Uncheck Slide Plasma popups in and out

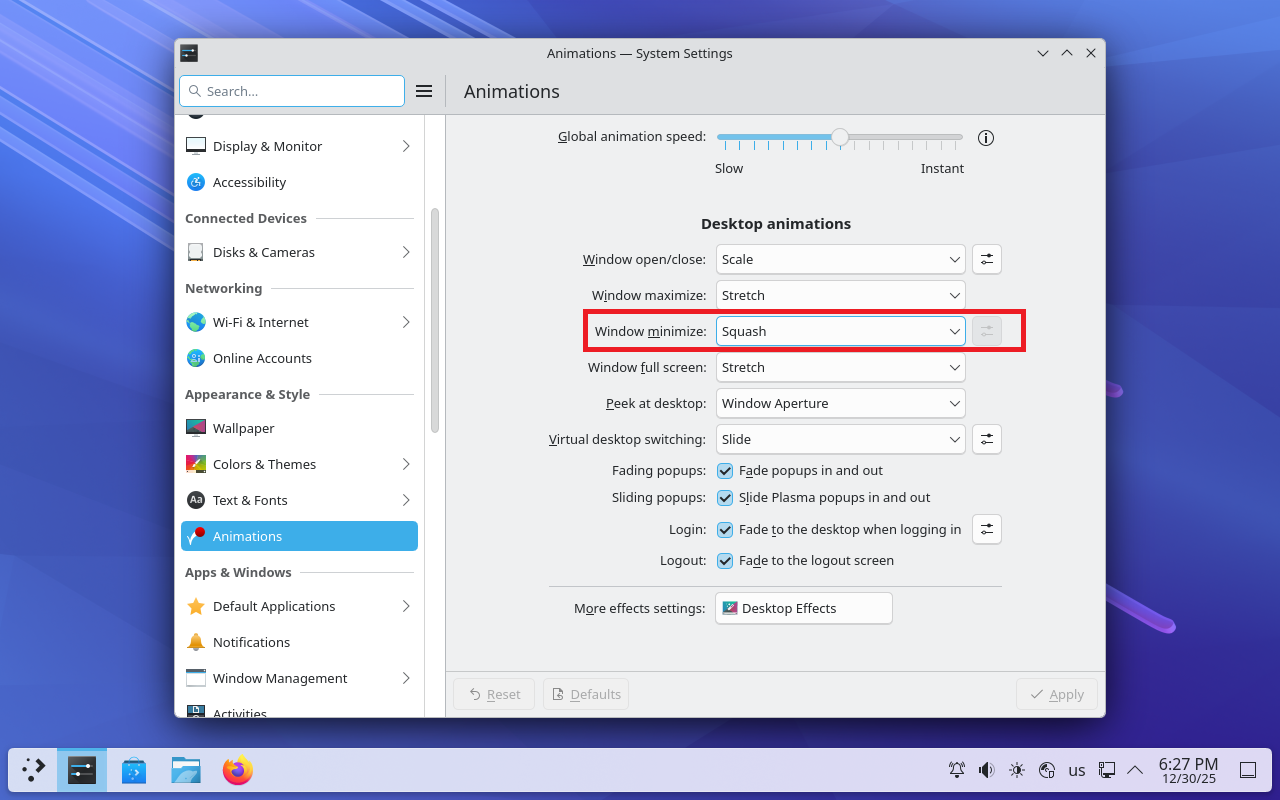[x=725, y=497]
